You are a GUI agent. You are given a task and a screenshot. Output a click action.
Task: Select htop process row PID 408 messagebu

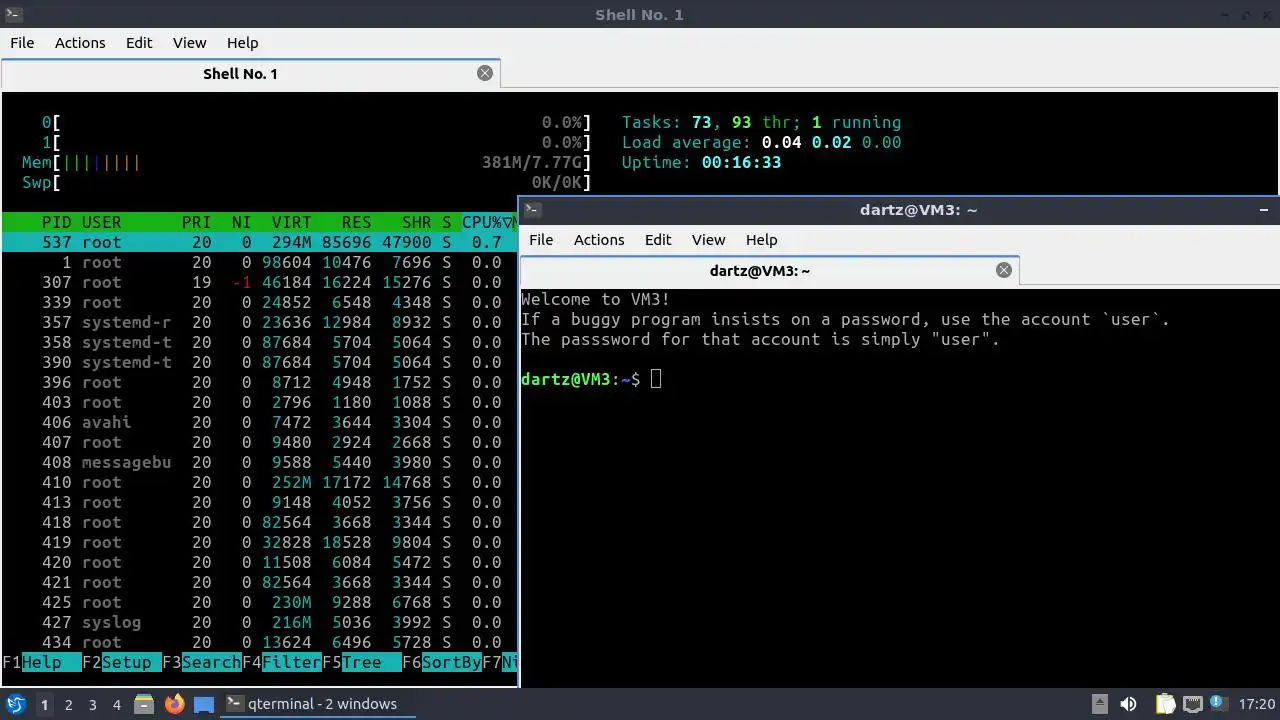tap(259, 462)
